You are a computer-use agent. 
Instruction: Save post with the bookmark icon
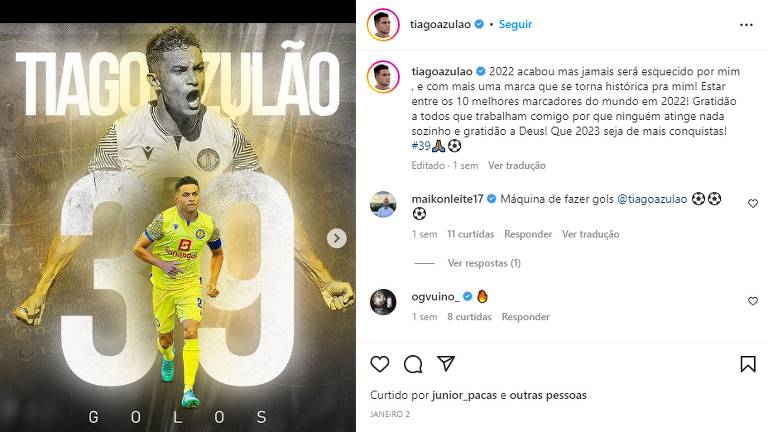(748, 364)
